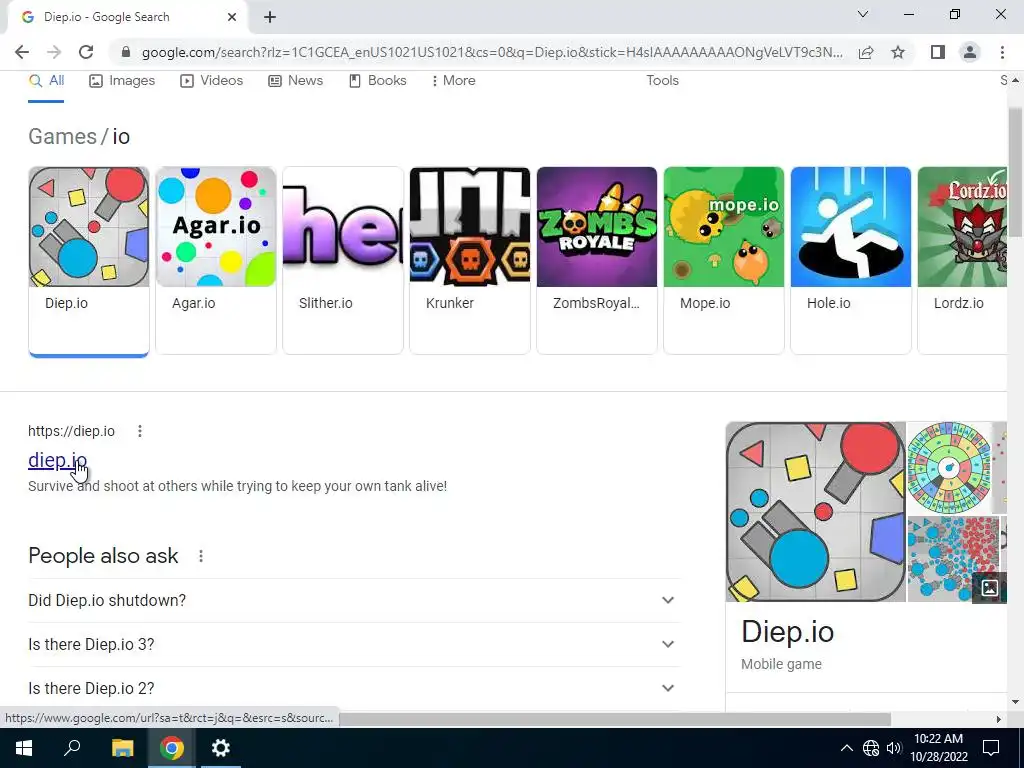This screenshot has width=1024, height=768.
Task: Select the Hole.io game card
Action: tap(851, 261)
